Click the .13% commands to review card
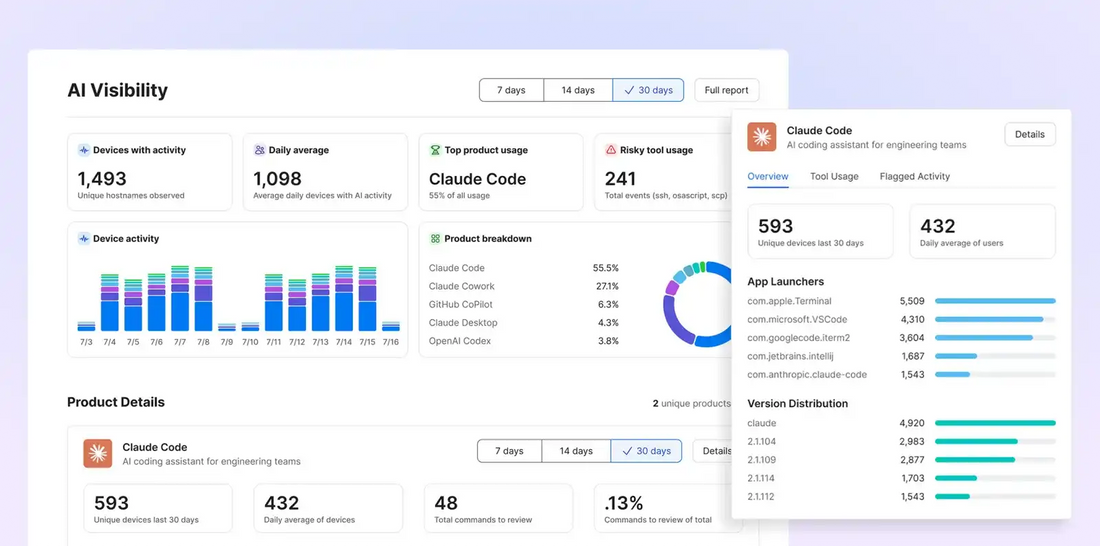The width and height of the screenshot is (1100, 546). pos(668,508)
